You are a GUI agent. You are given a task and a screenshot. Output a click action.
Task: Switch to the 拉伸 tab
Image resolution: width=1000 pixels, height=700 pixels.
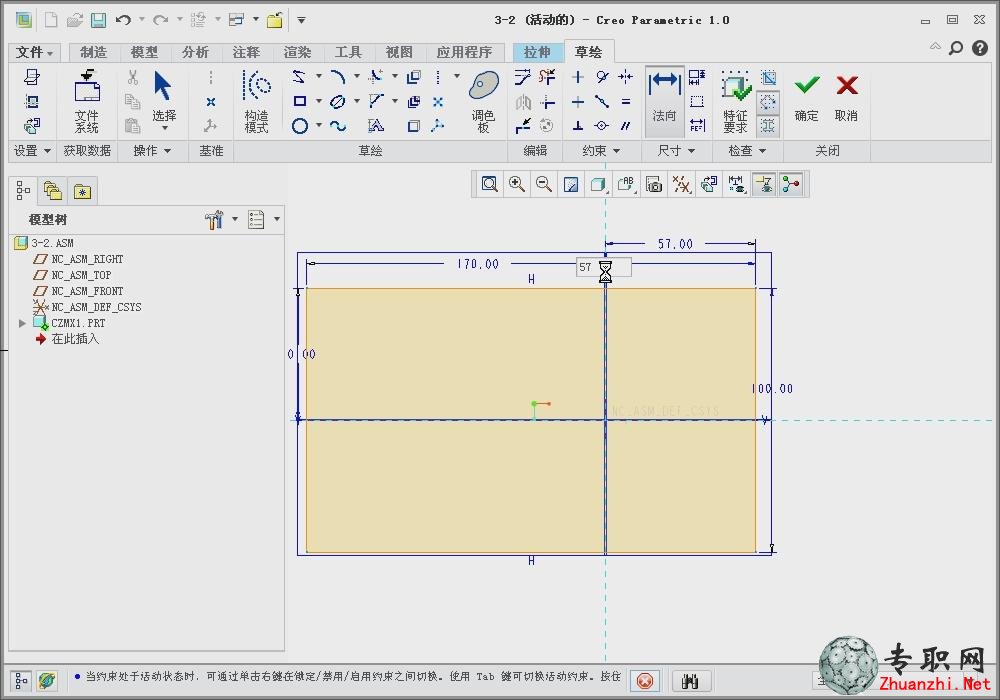click(x=536, y=52)
